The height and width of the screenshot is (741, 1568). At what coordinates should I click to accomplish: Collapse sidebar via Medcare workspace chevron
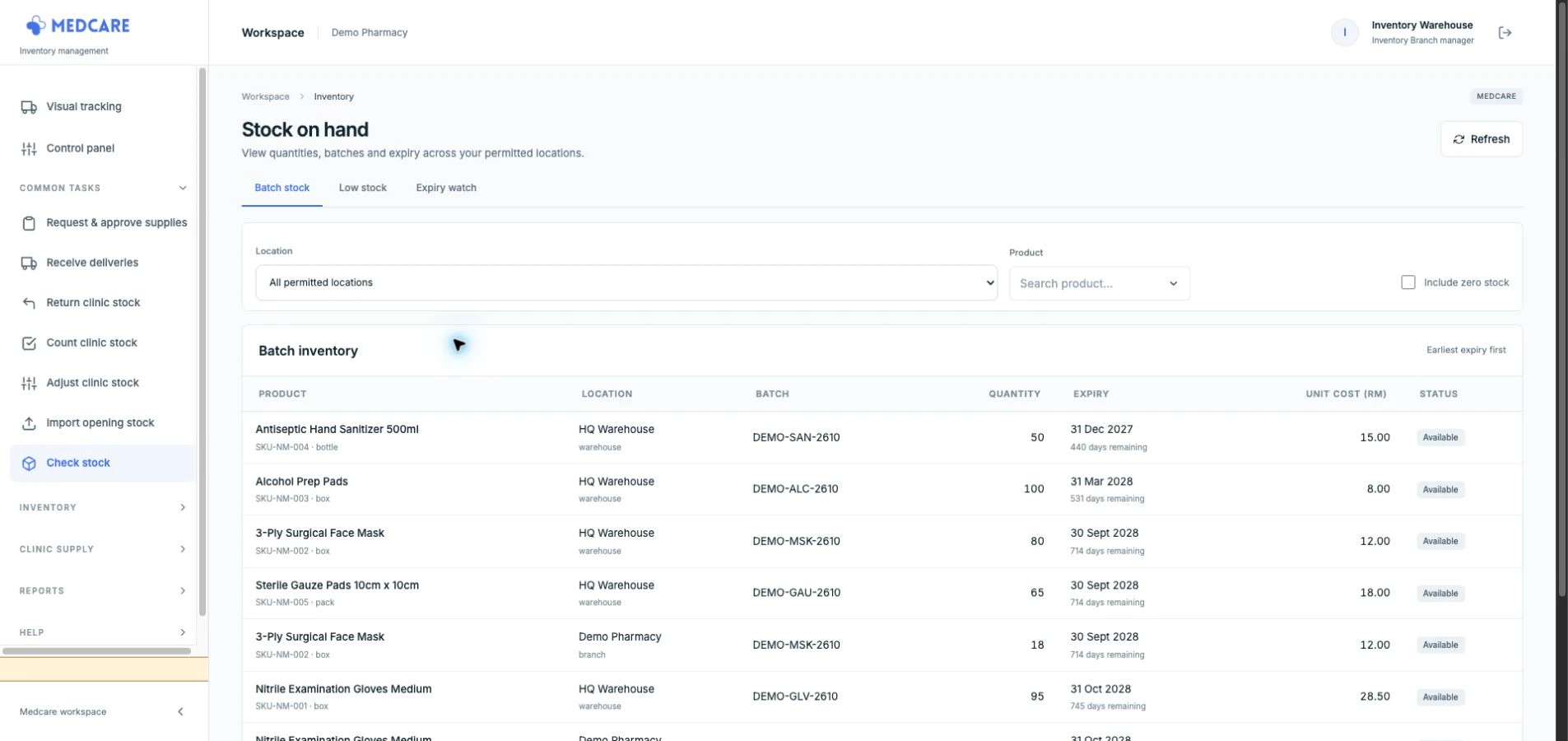180,711
